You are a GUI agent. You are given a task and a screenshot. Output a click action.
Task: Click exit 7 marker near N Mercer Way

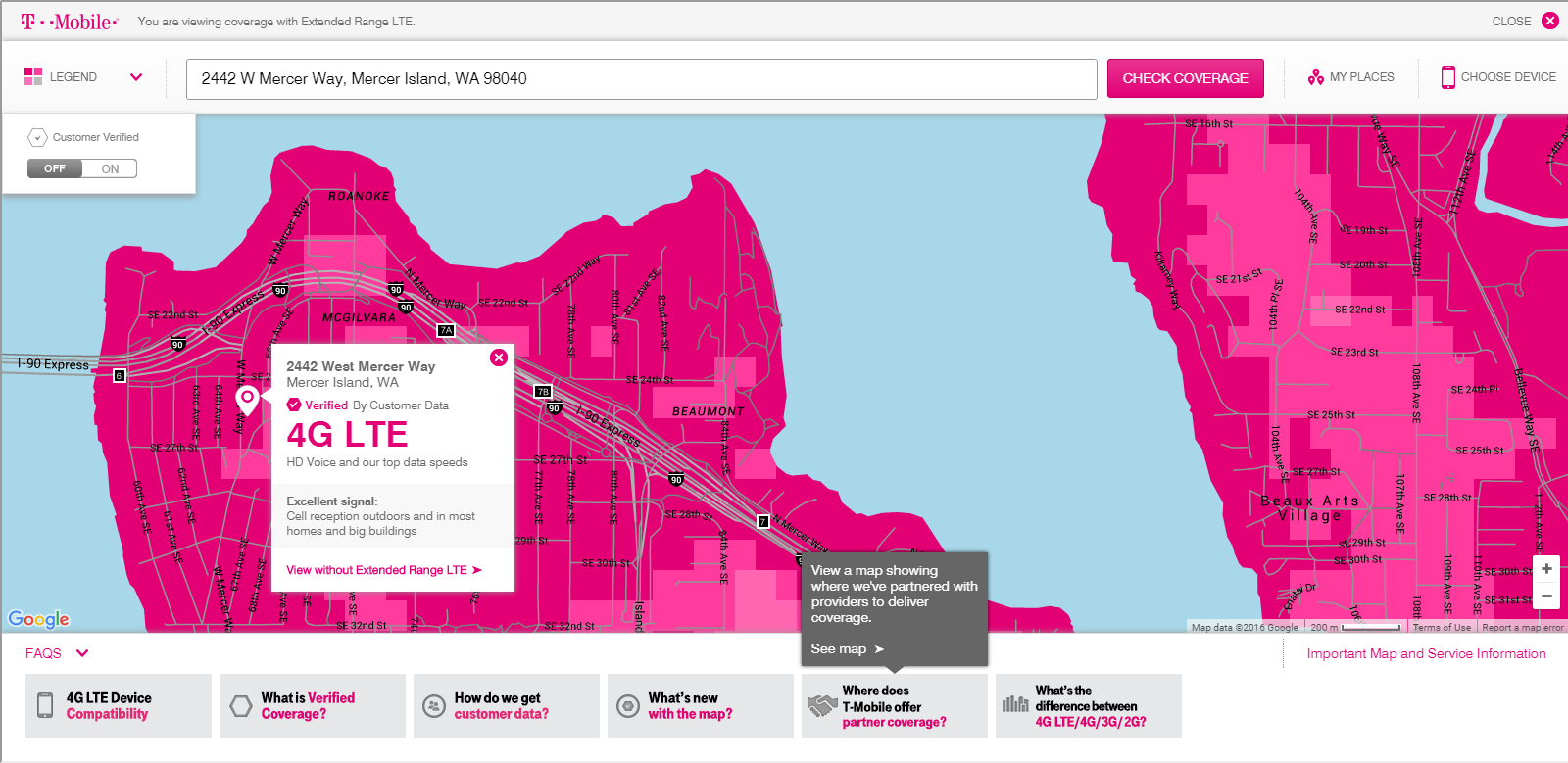(763, 522)
